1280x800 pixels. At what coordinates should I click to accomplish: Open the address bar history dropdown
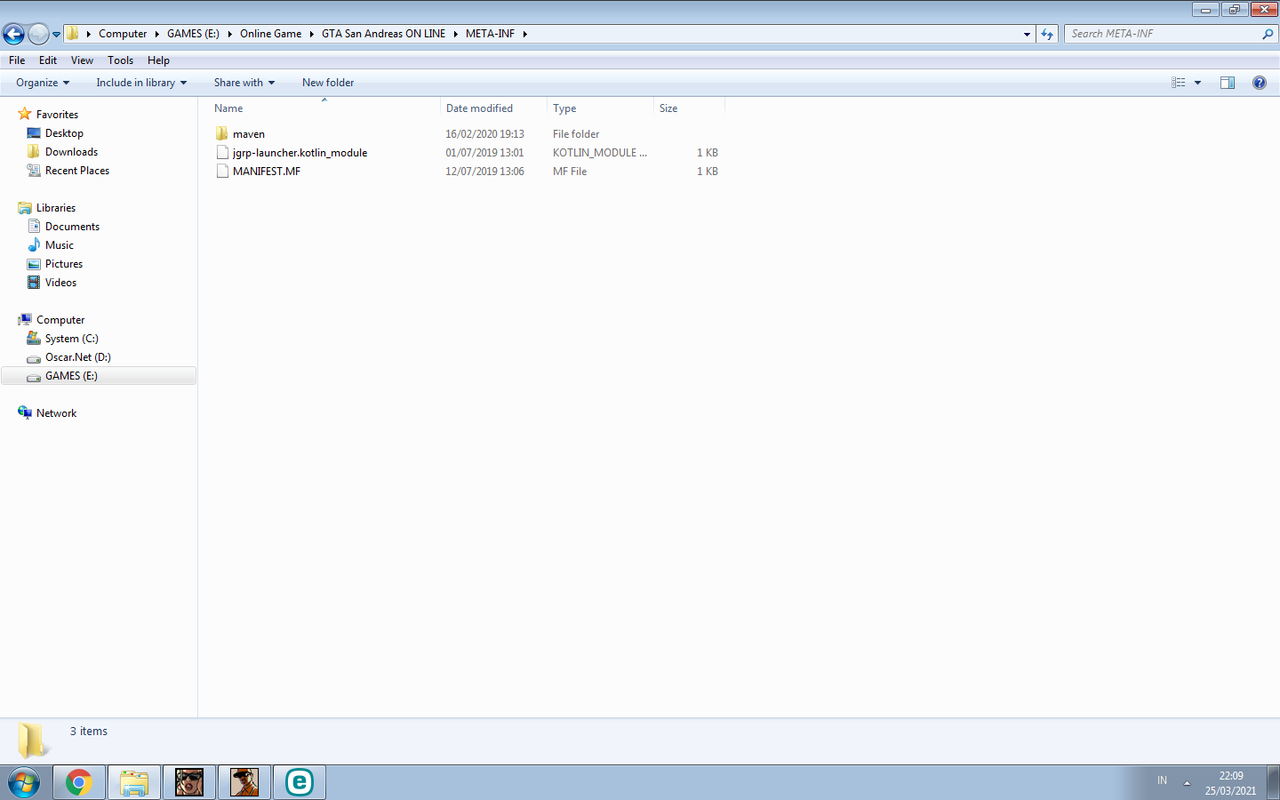1028,34
